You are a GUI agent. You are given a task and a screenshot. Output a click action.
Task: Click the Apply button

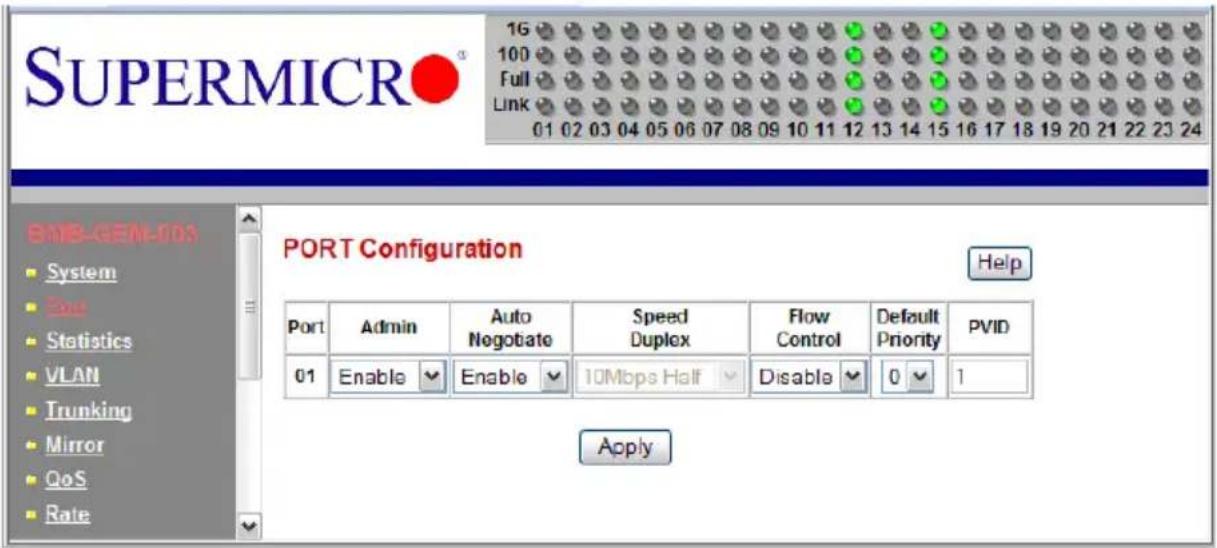click(625, 447)
